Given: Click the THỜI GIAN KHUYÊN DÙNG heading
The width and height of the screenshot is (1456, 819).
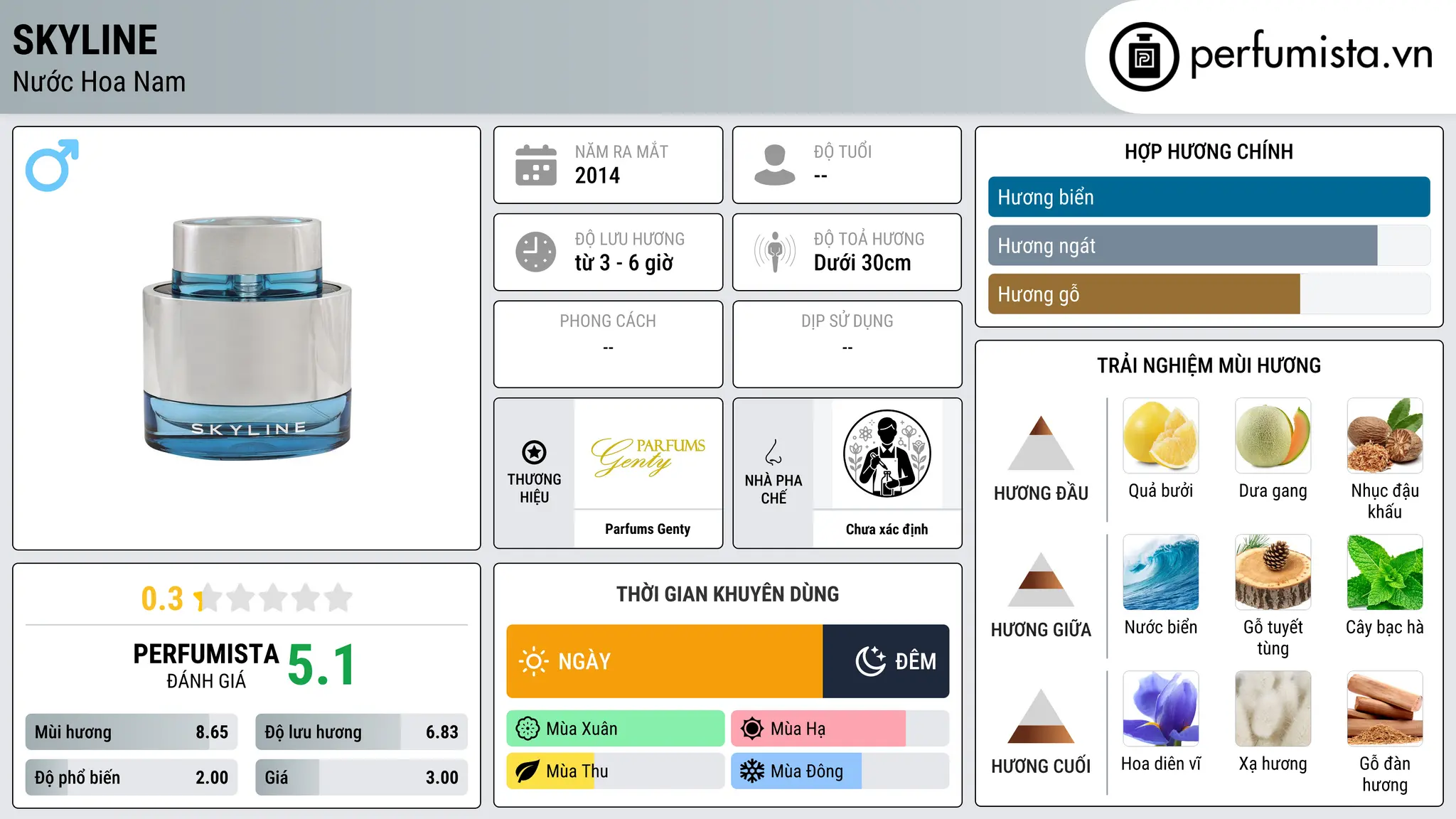Looking at the screenshot, I should 727,594.
